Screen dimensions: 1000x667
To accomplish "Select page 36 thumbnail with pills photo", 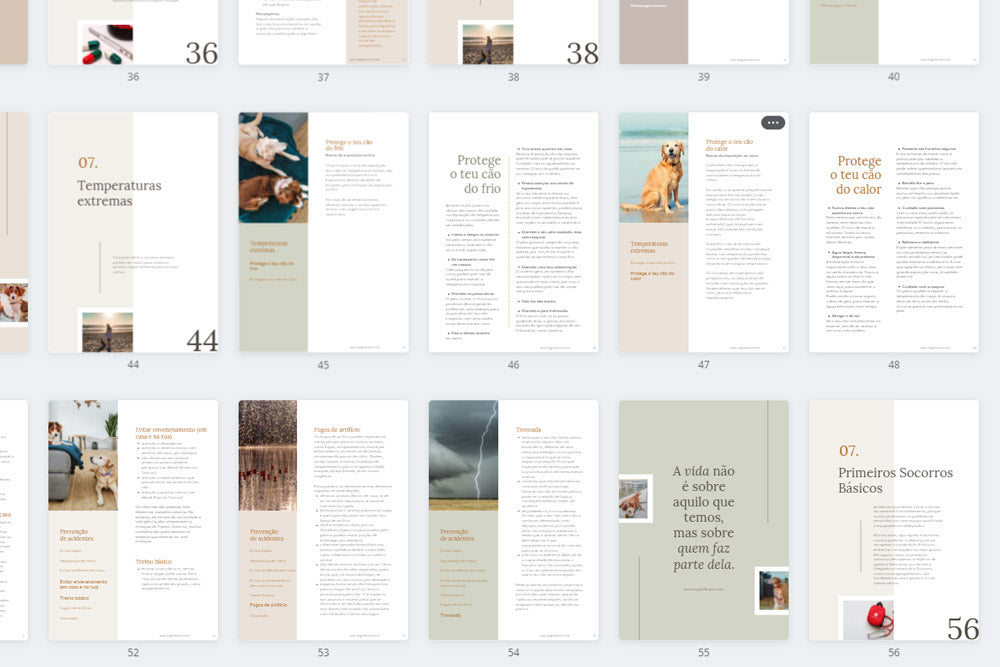I will (x=133, y=32).
